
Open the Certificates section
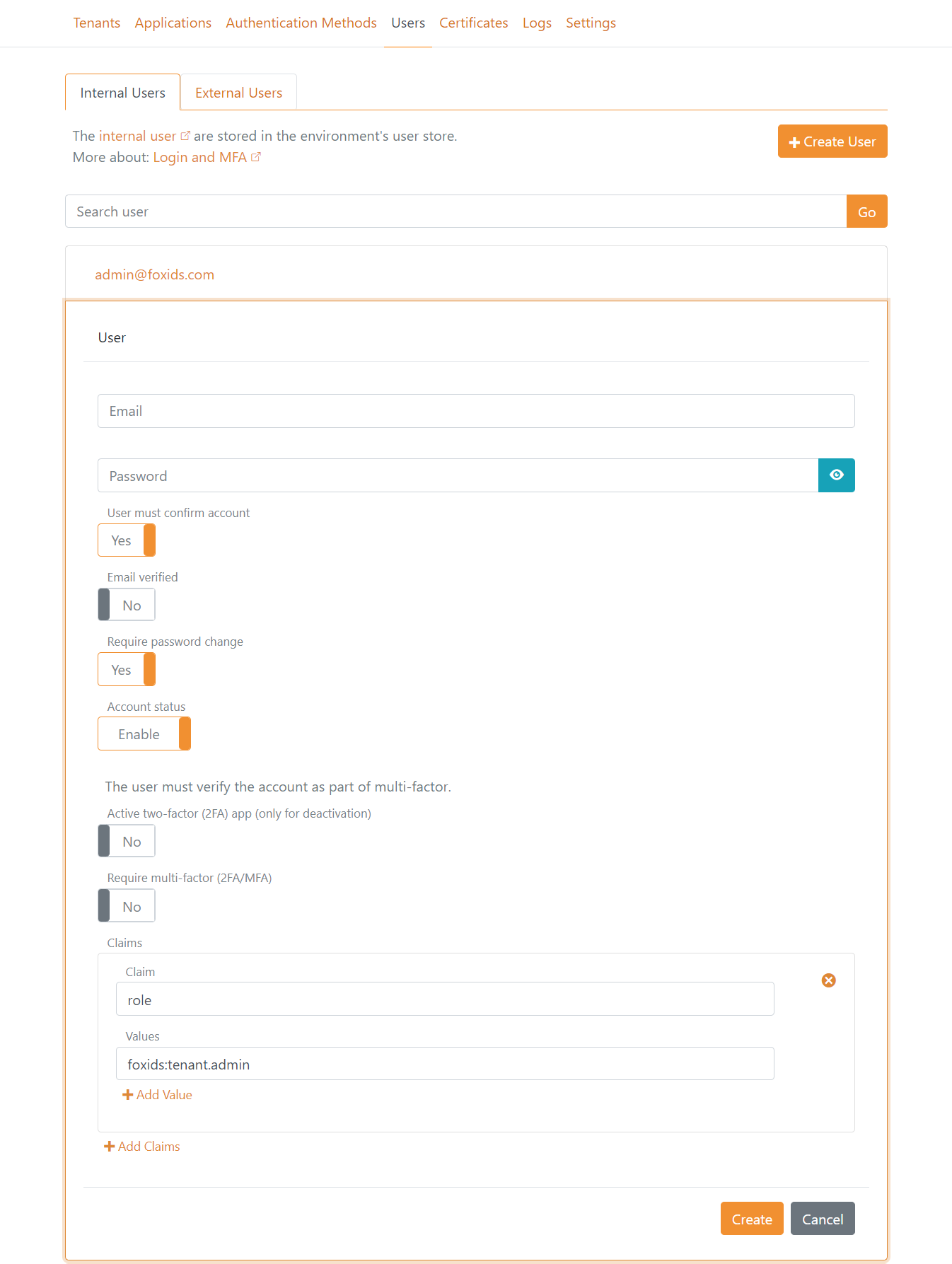pyautogui.click(x=473, y=23)
